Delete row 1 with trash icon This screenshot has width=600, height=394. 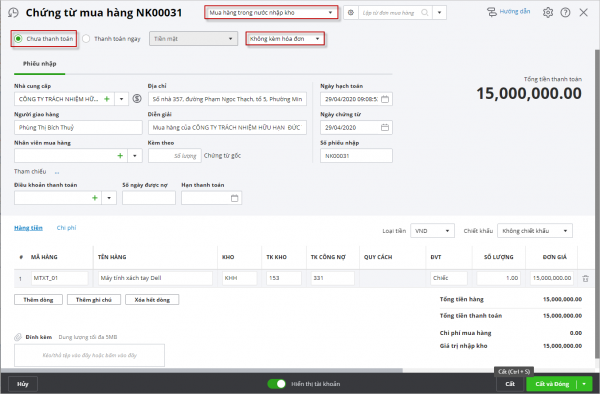(x=585, y=278)
